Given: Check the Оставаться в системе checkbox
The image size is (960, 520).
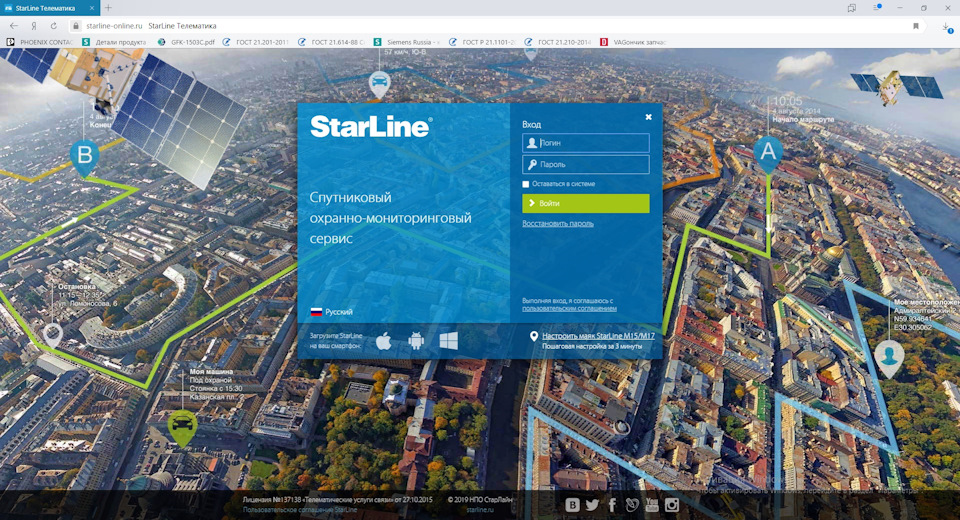Looking at the screenshot, I should click(525, 184).
